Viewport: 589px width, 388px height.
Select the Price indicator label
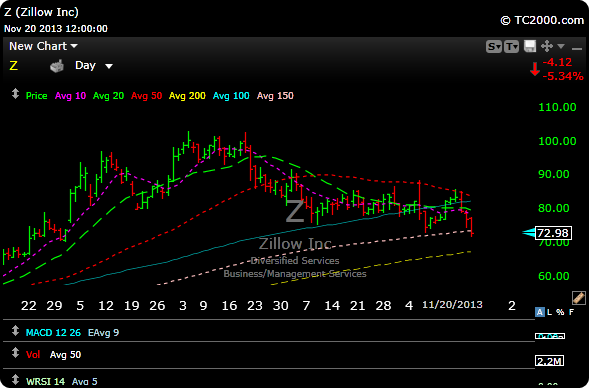(36, 96)
